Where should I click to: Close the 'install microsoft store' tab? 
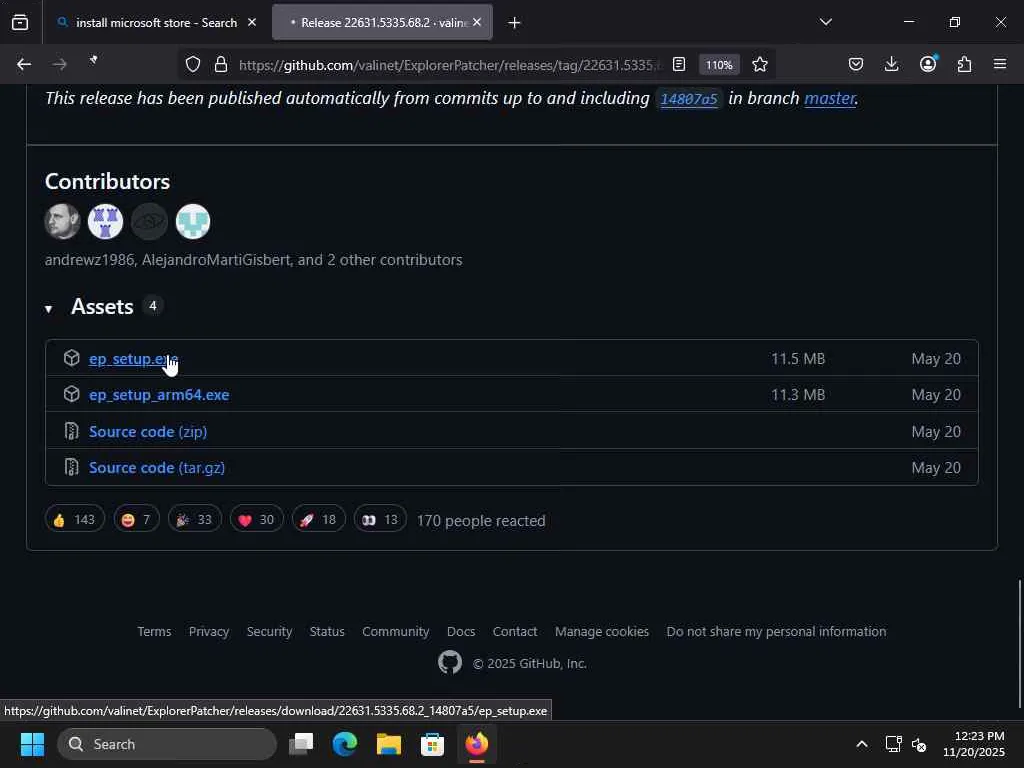click(252, 22)
